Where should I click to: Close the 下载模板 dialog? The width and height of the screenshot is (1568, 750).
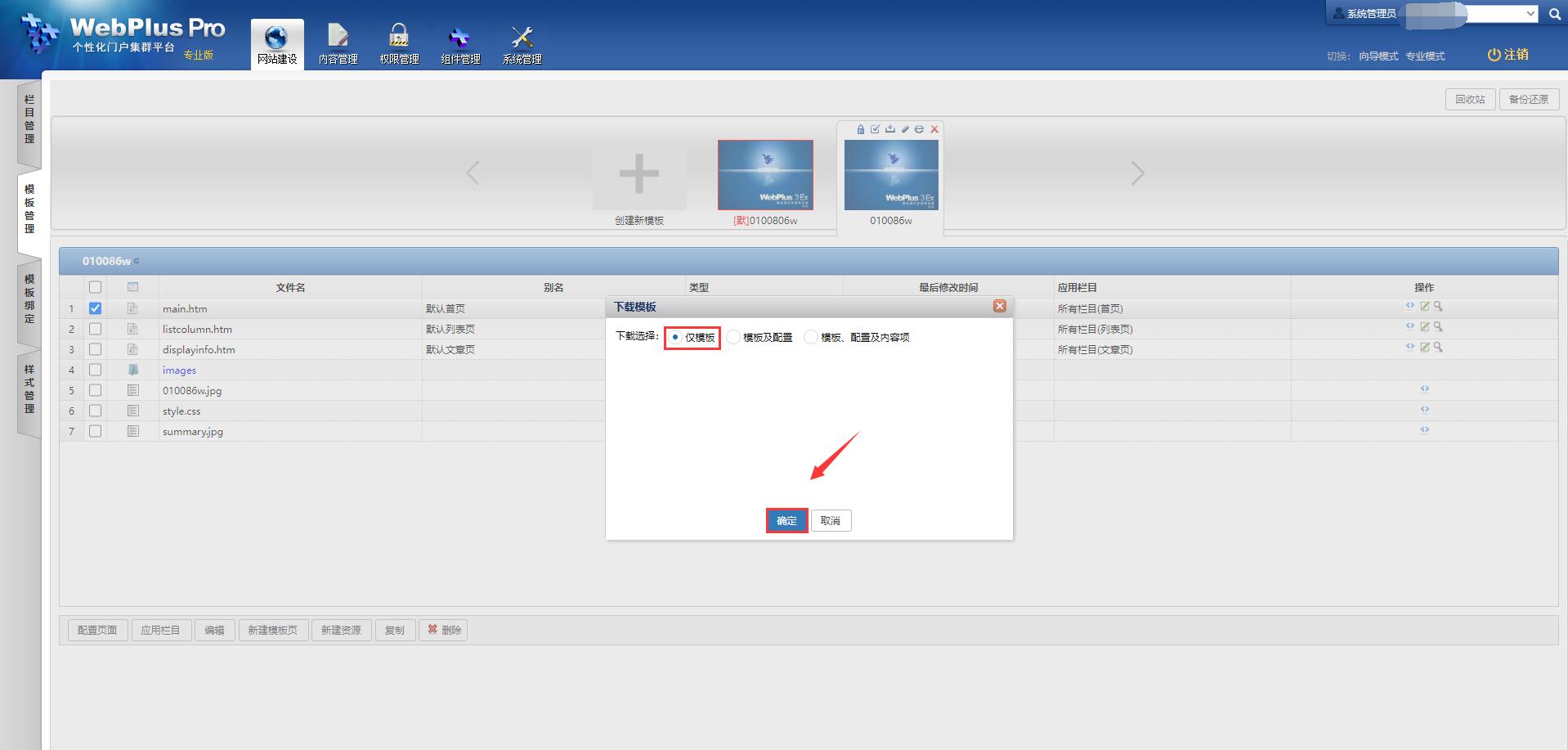pyautogui.click(x=999, y=306)
